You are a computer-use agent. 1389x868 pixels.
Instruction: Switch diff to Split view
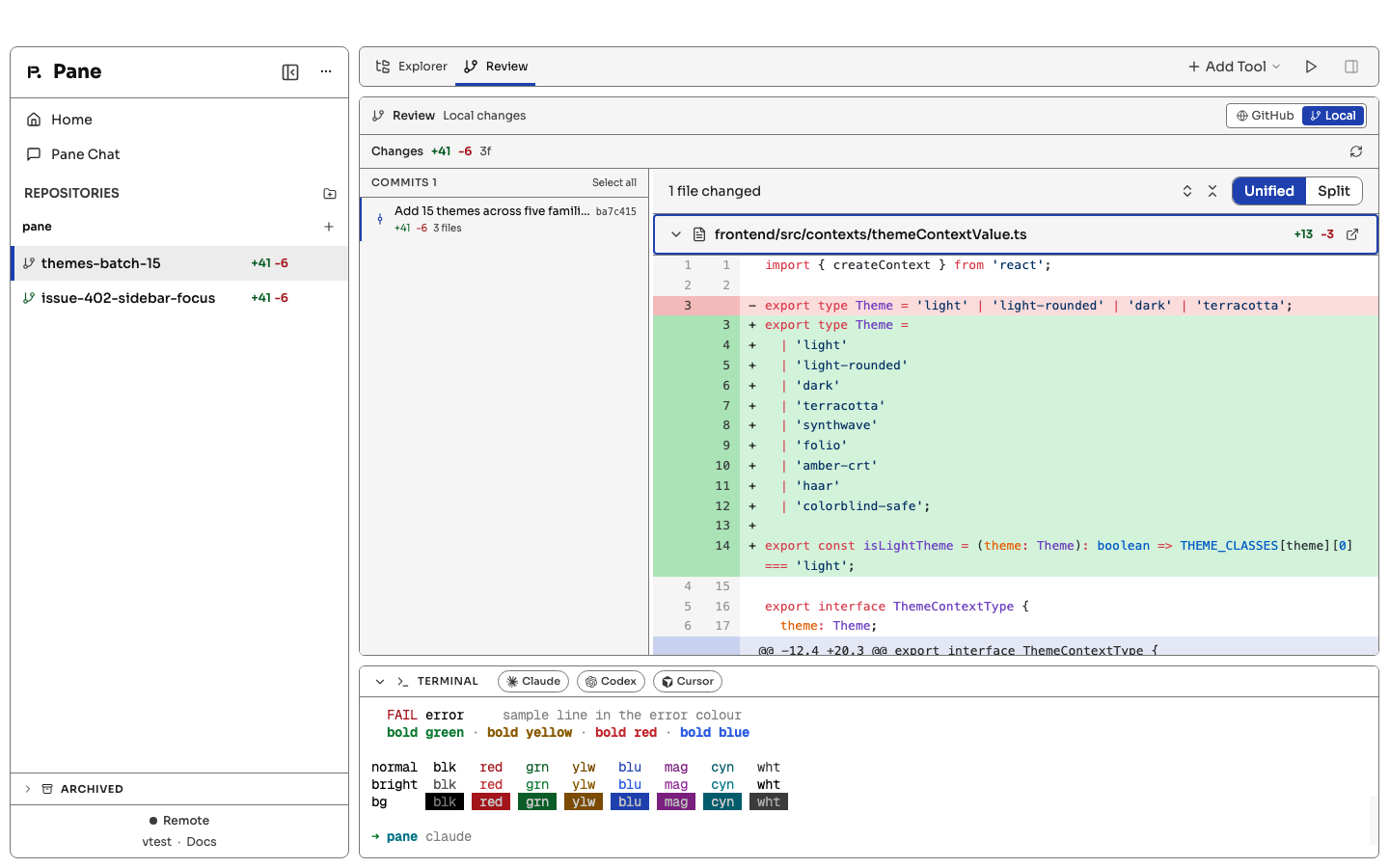click(1334, 191)
